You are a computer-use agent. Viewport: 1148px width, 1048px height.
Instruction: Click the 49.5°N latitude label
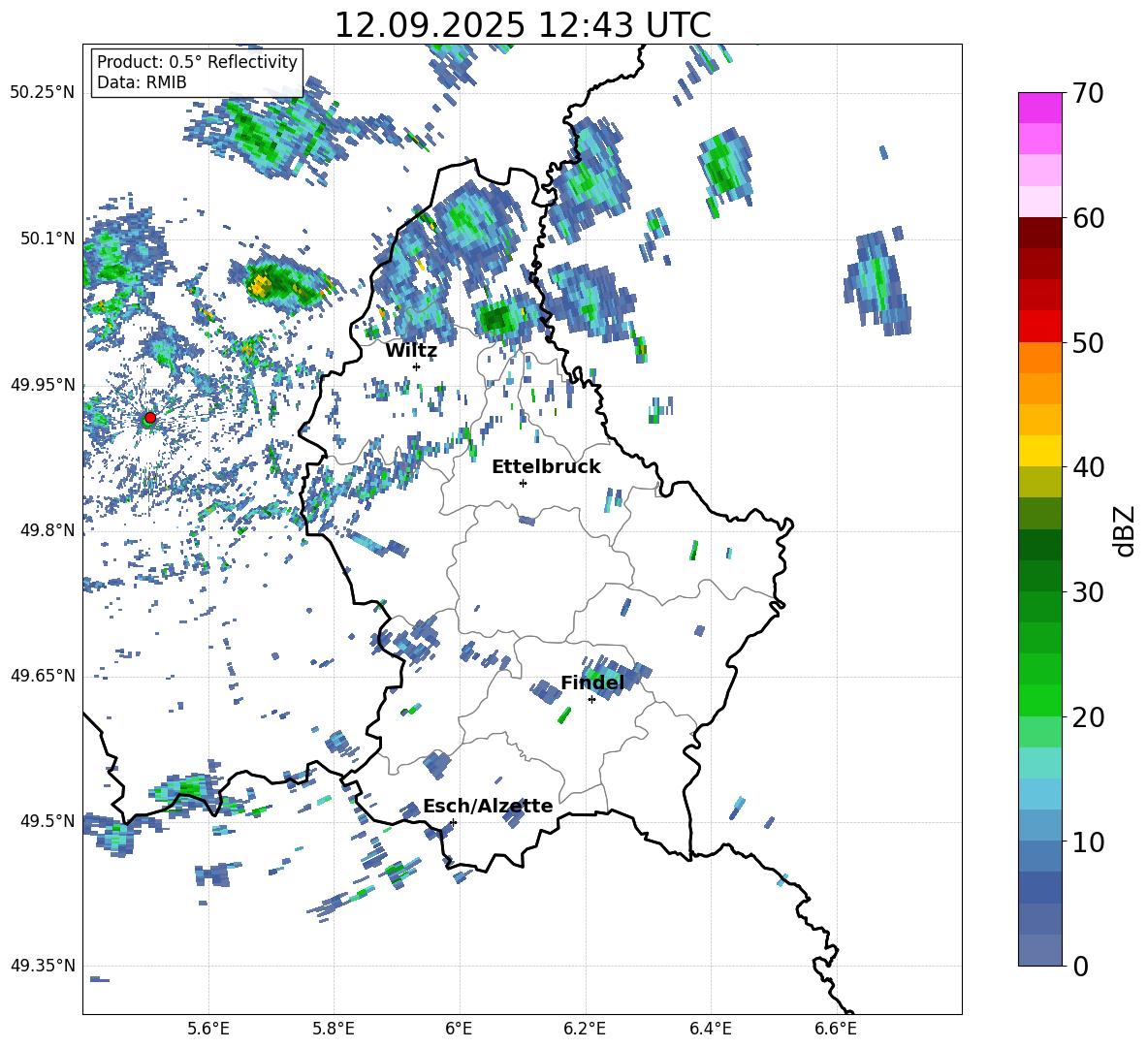tap(48, 820)
